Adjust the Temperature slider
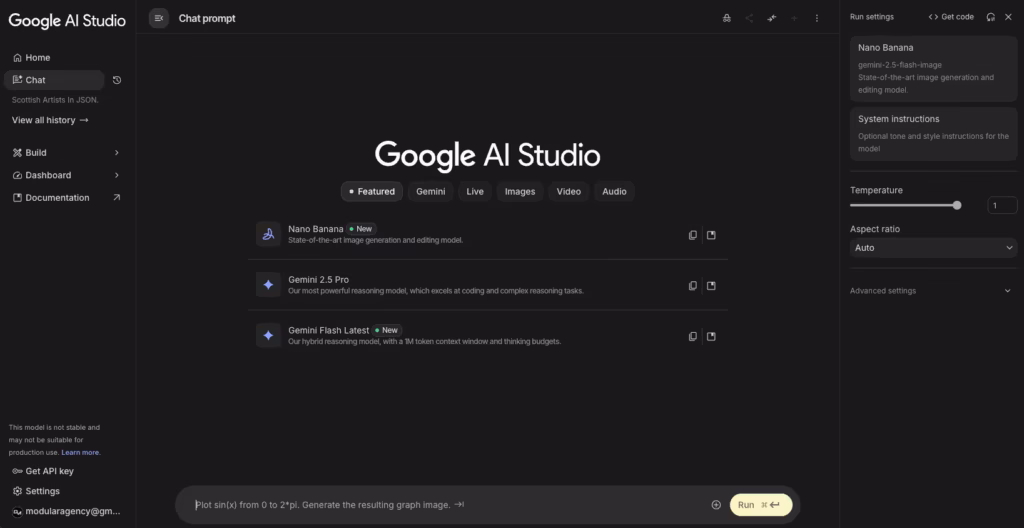 click(x=906, y=205)
